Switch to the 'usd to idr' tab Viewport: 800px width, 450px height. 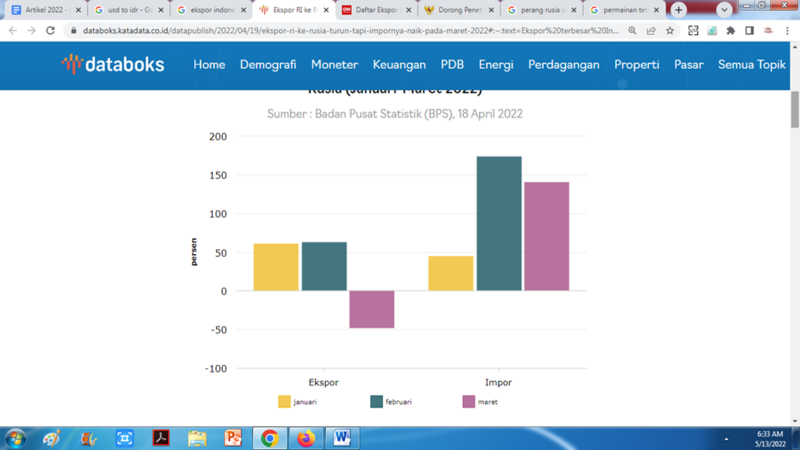click(x=126, y=10)
